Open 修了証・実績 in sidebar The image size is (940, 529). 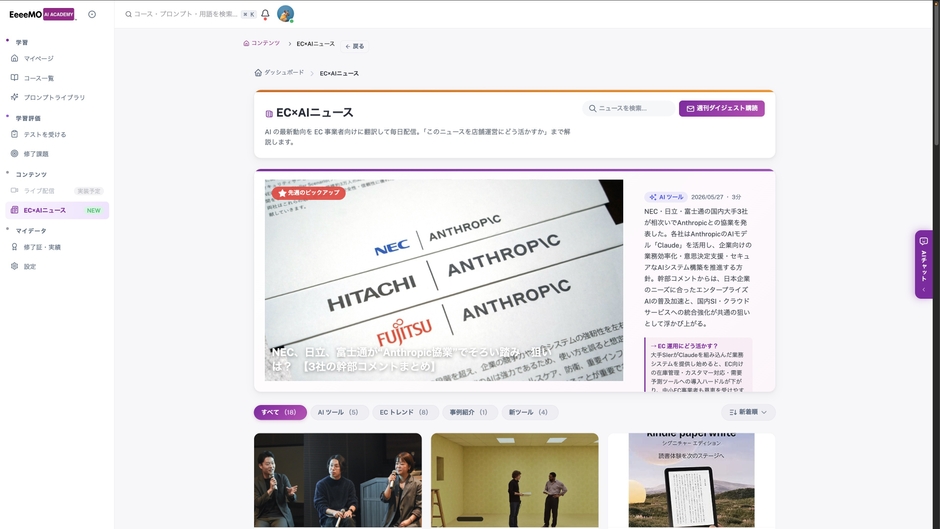57,247
